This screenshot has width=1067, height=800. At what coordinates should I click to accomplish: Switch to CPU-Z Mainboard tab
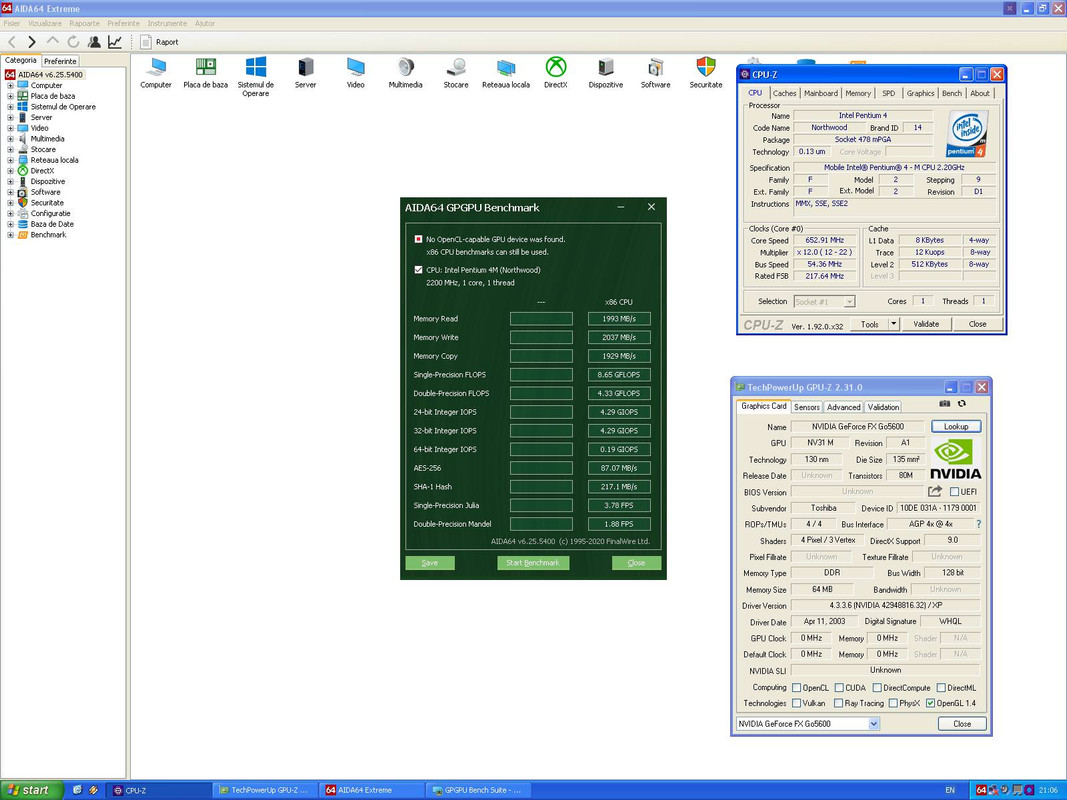pos(821,93)
